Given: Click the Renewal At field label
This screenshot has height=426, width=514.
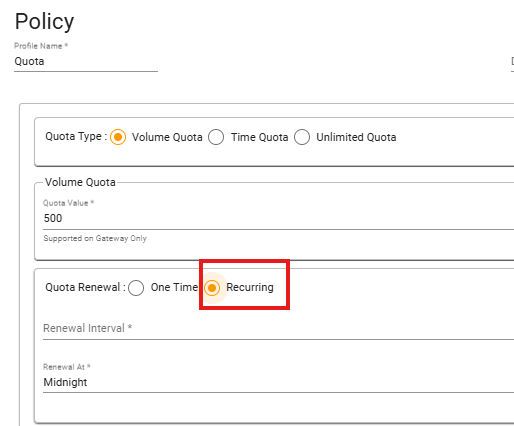Looking at the screenshot, I should (67, 367).
